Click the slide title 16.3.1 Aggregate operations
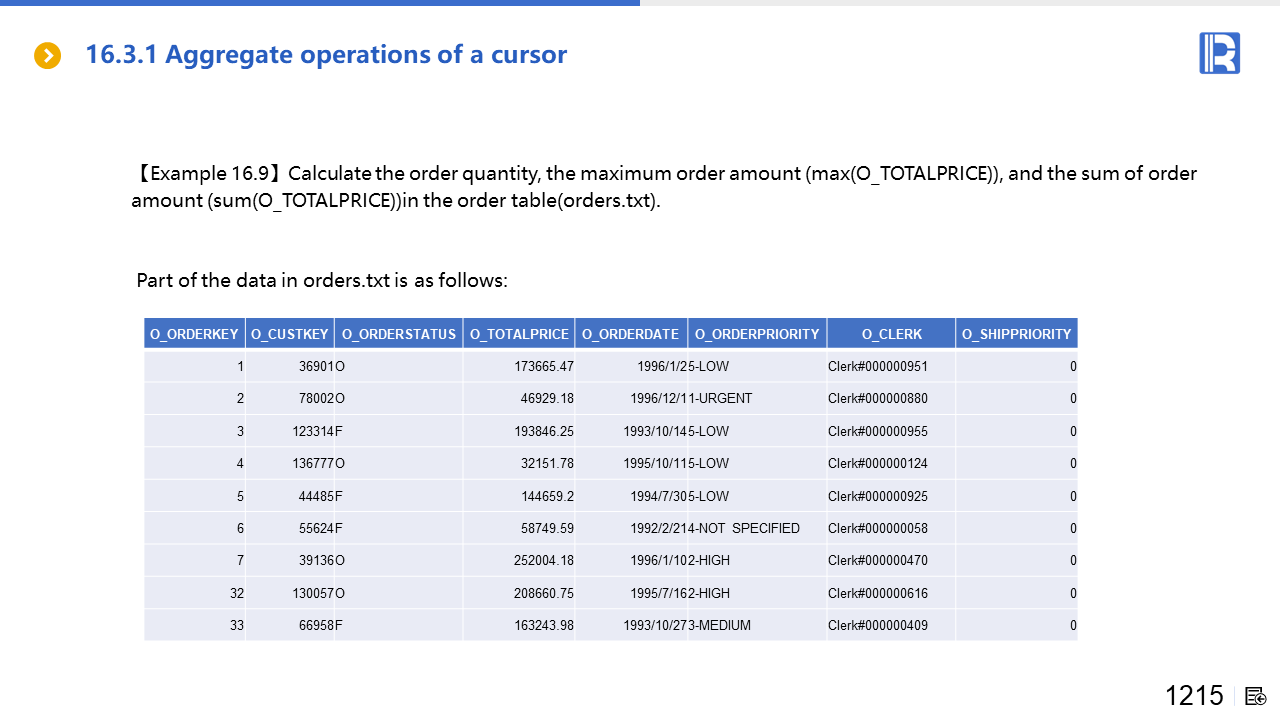Image resolution: width=1280 pixels, height=720 pixels. point(326,54)
